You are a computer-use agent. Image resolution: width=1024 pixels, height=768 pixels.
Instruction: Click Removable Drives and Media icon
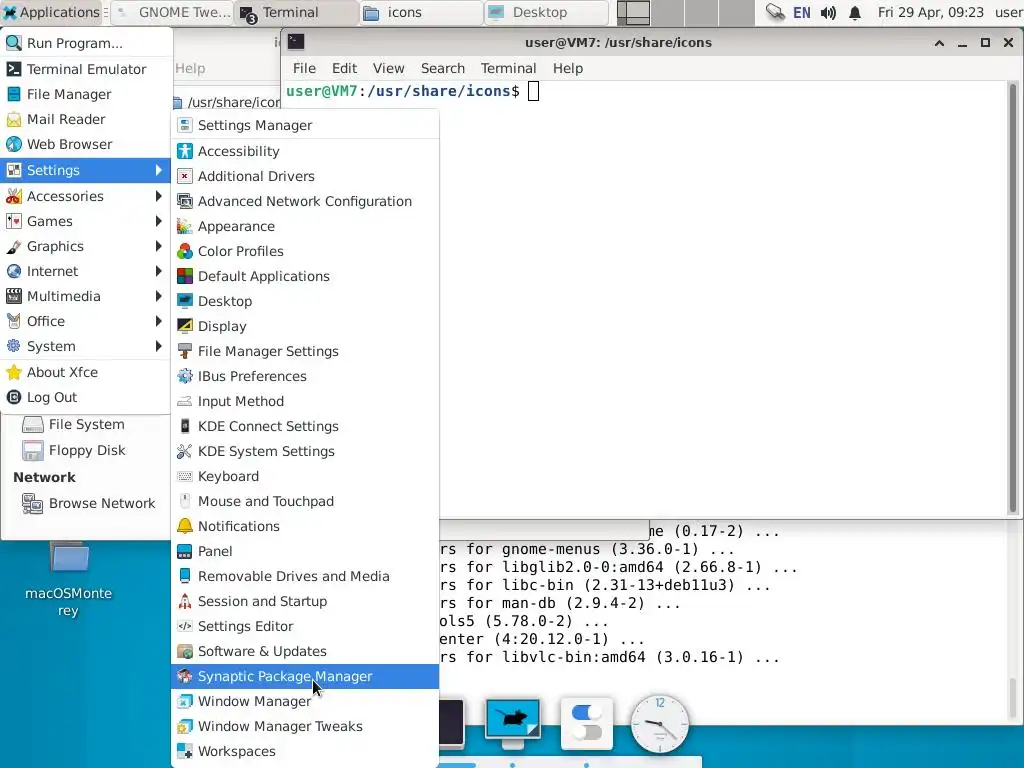point(185,576)
